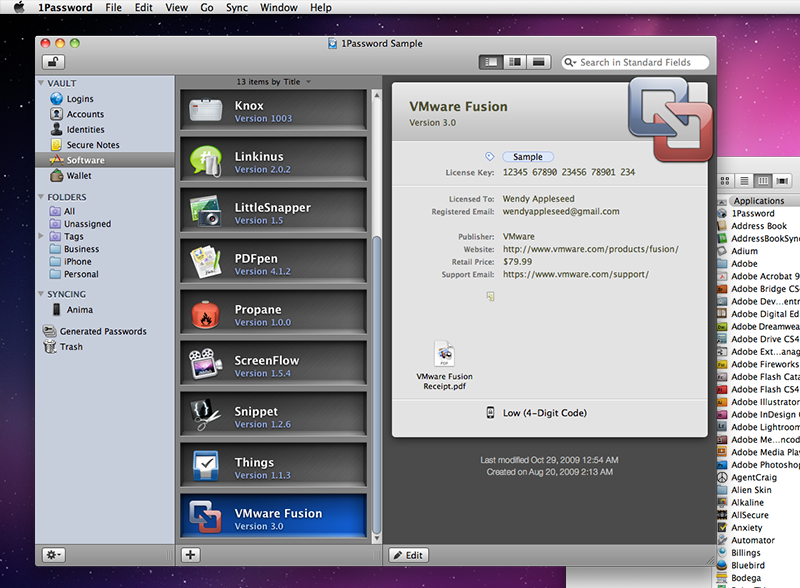Open the vmware.com products fusion website link
Screen dimensions: 800x588
pos(590,249)
